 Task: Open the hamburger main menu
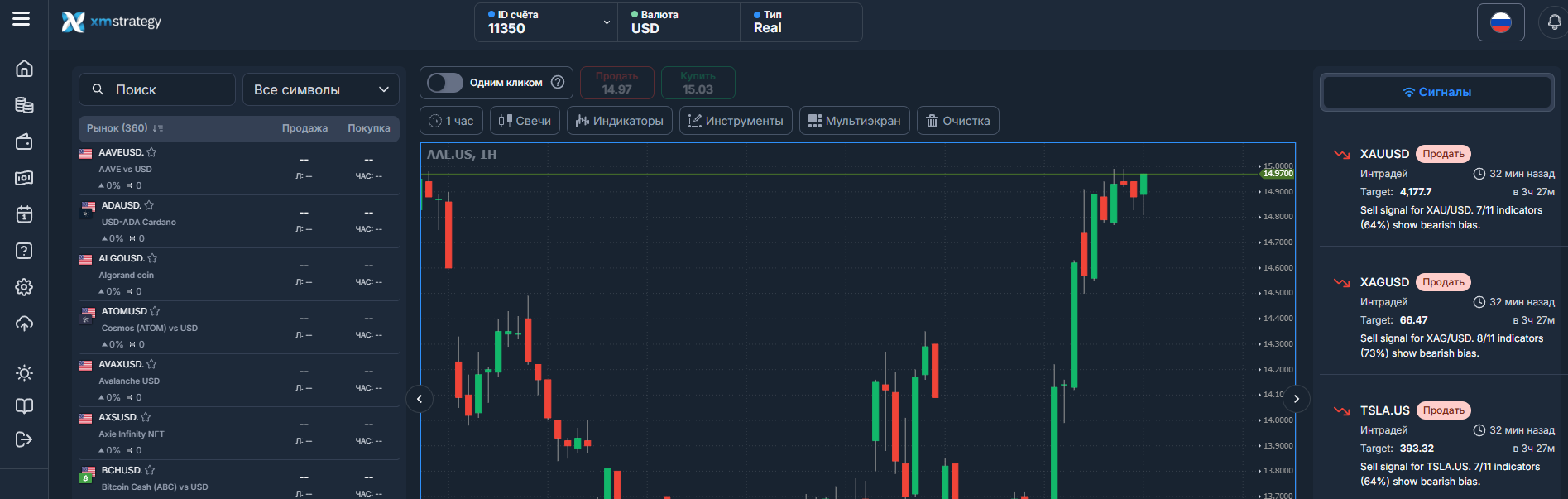pos(22,18)
